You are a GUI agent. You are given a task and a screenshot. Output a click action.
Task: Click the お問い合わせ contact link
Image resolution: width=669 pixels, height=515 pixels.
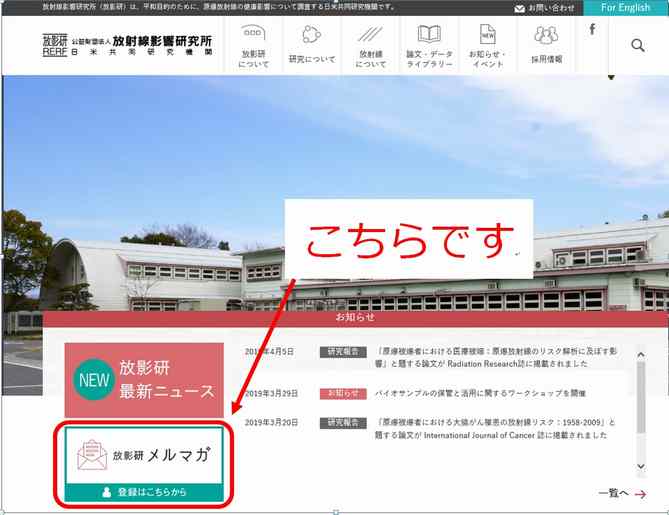pyautogui.click(x=544, y=7)
